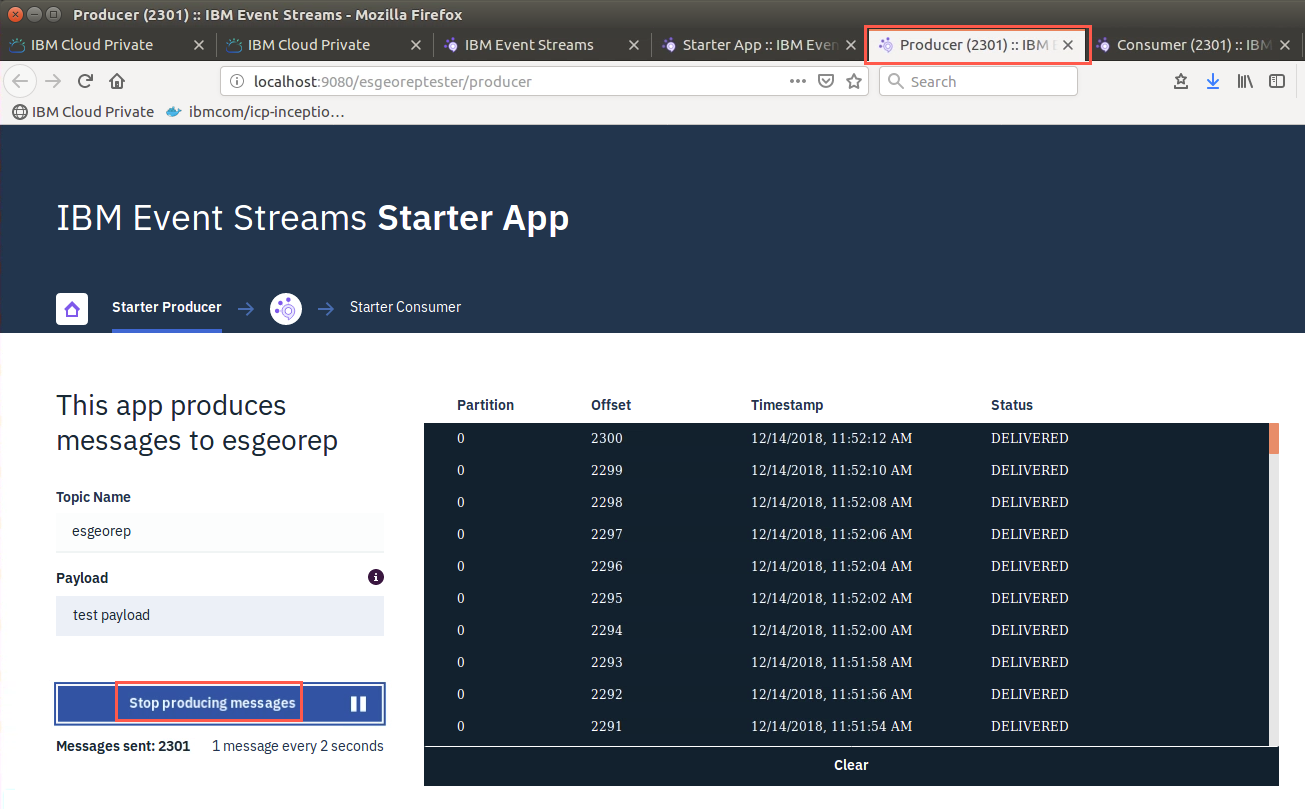Click Stop producing messages
Screen dimensions: 1305x809
[x=220, y=703]
